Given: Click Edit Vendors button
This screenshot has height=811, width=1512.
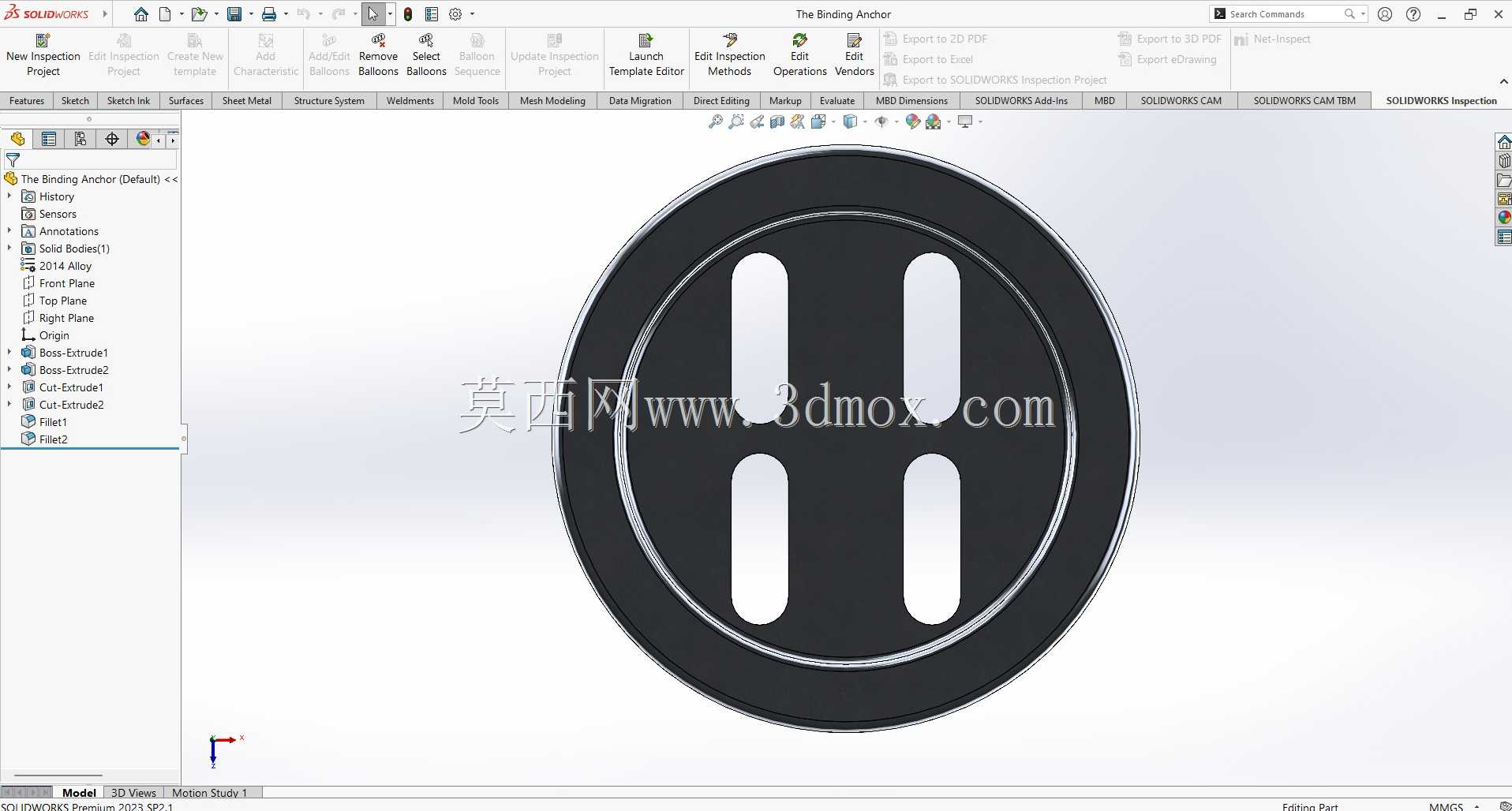Looking at the screenshot, I should click(854, 54).
